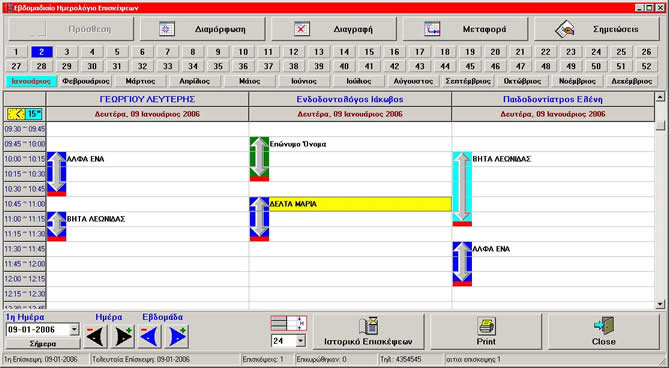The image size is (669, 368).
Task: Go to previous day arrow
Action: pyautogui.click(x=96, y=337)
